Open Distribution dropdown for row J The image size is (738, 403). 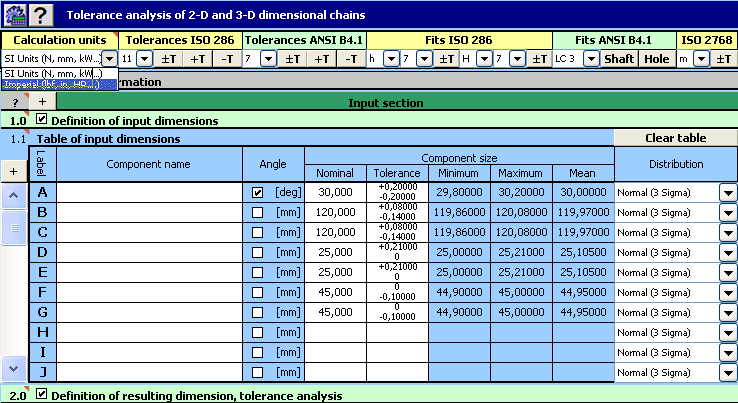(728, 372)
